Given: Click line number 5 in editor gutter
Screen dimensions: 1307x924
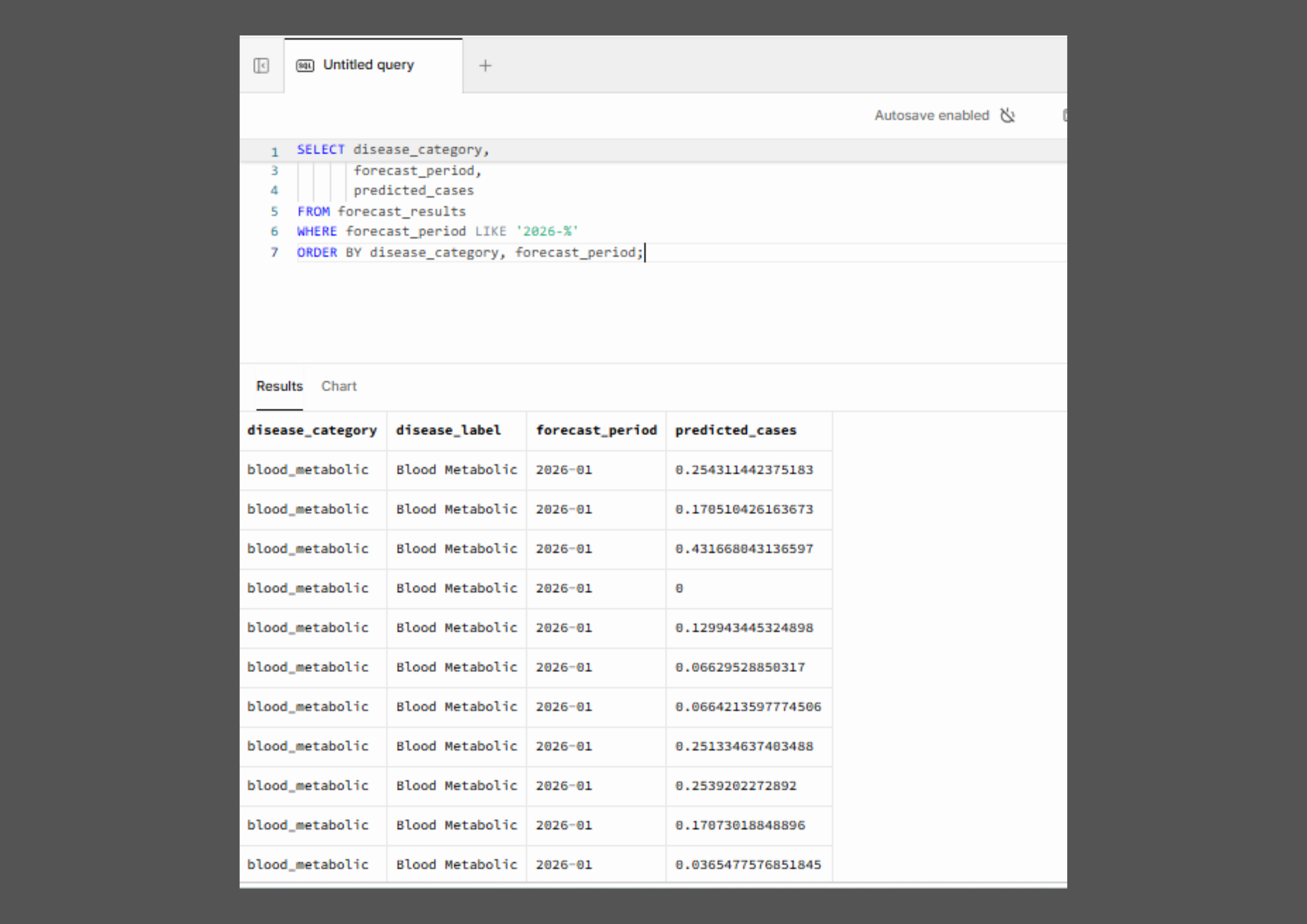Looking at the screenshot, I should coord(274,211).
